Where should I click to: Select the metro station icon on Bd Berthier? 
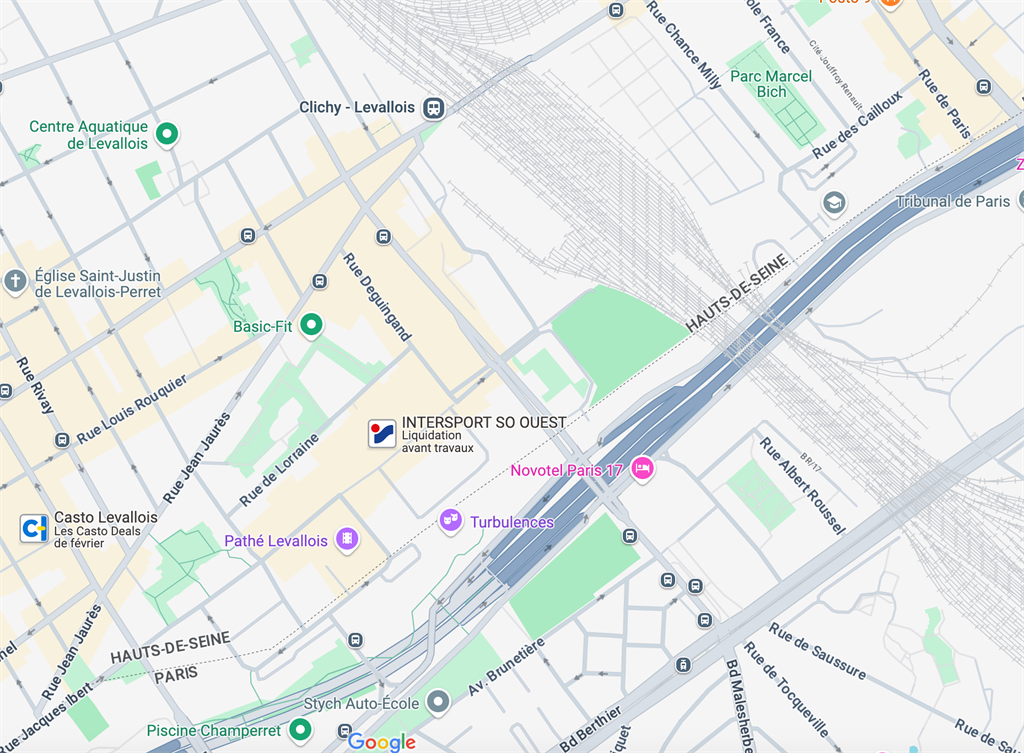683,665
